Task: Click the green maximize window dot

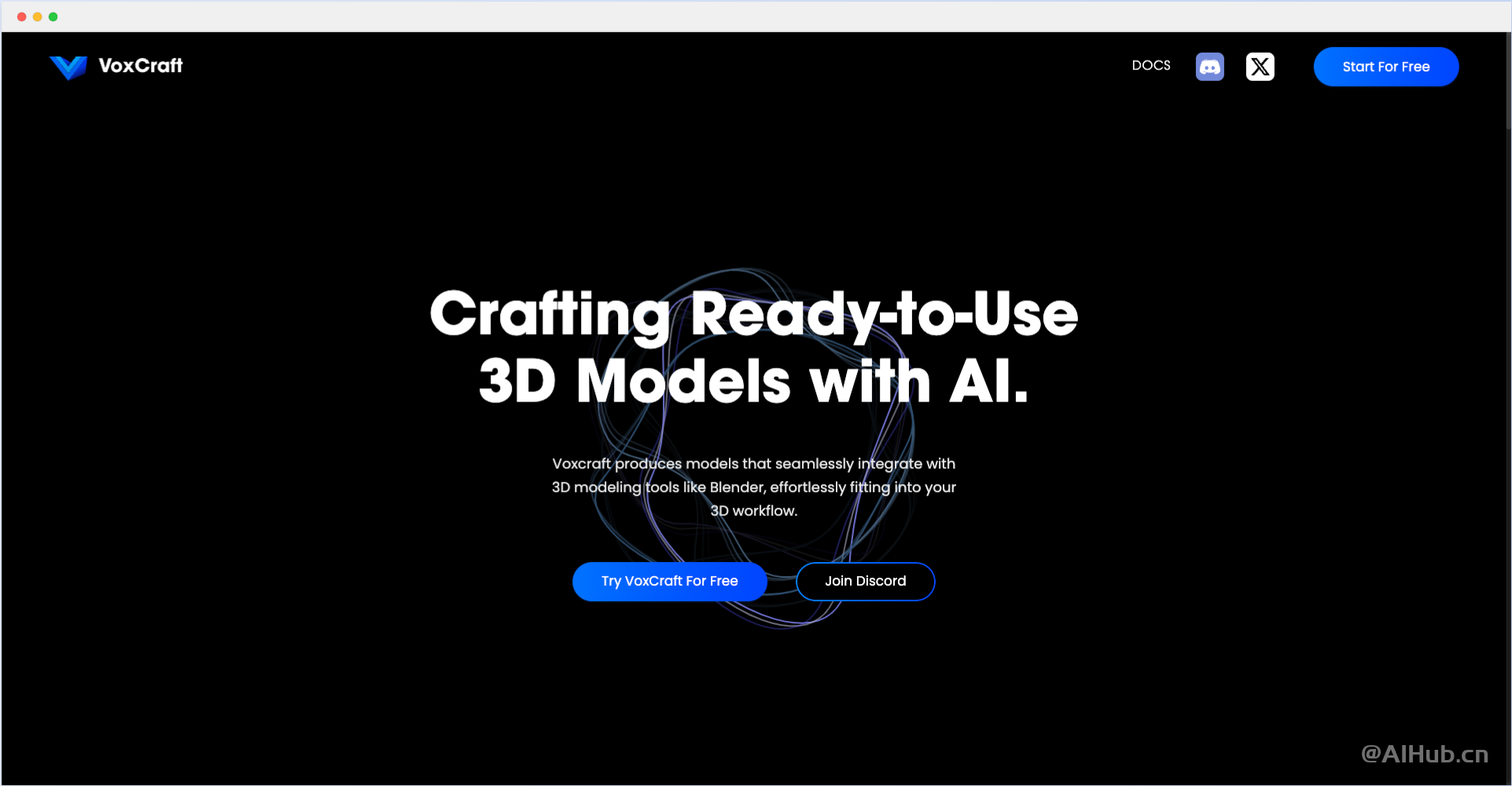Action: pos(53,17)
